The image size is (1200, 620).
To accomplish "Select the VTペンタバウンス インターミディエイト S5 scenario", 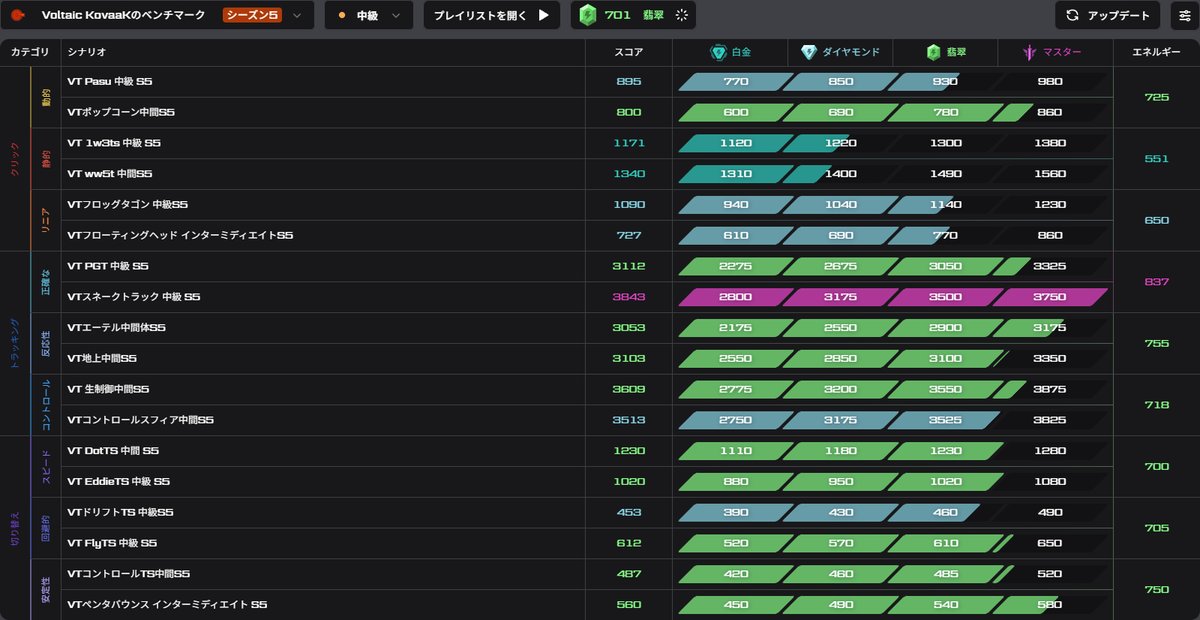I will (167, 604).
